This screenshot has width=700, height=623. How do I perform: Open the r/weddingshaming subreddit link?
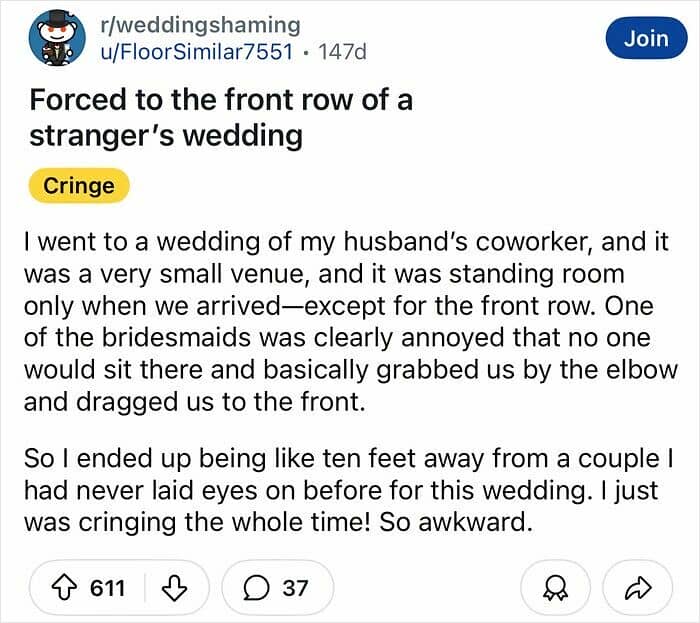pyautogui.click(x=200, y=25)
